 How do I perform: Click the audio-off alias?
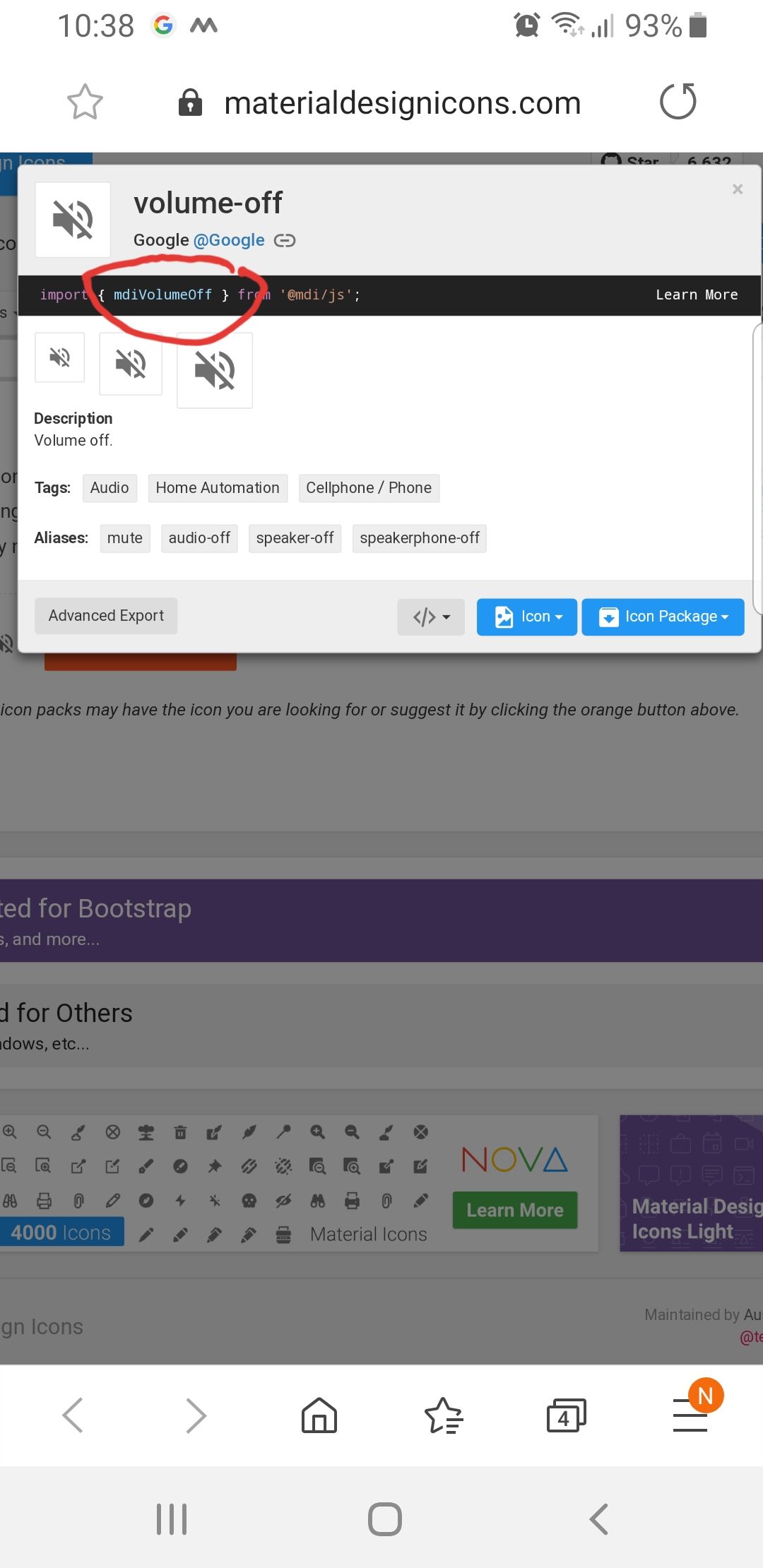click(x=199, y=538)
